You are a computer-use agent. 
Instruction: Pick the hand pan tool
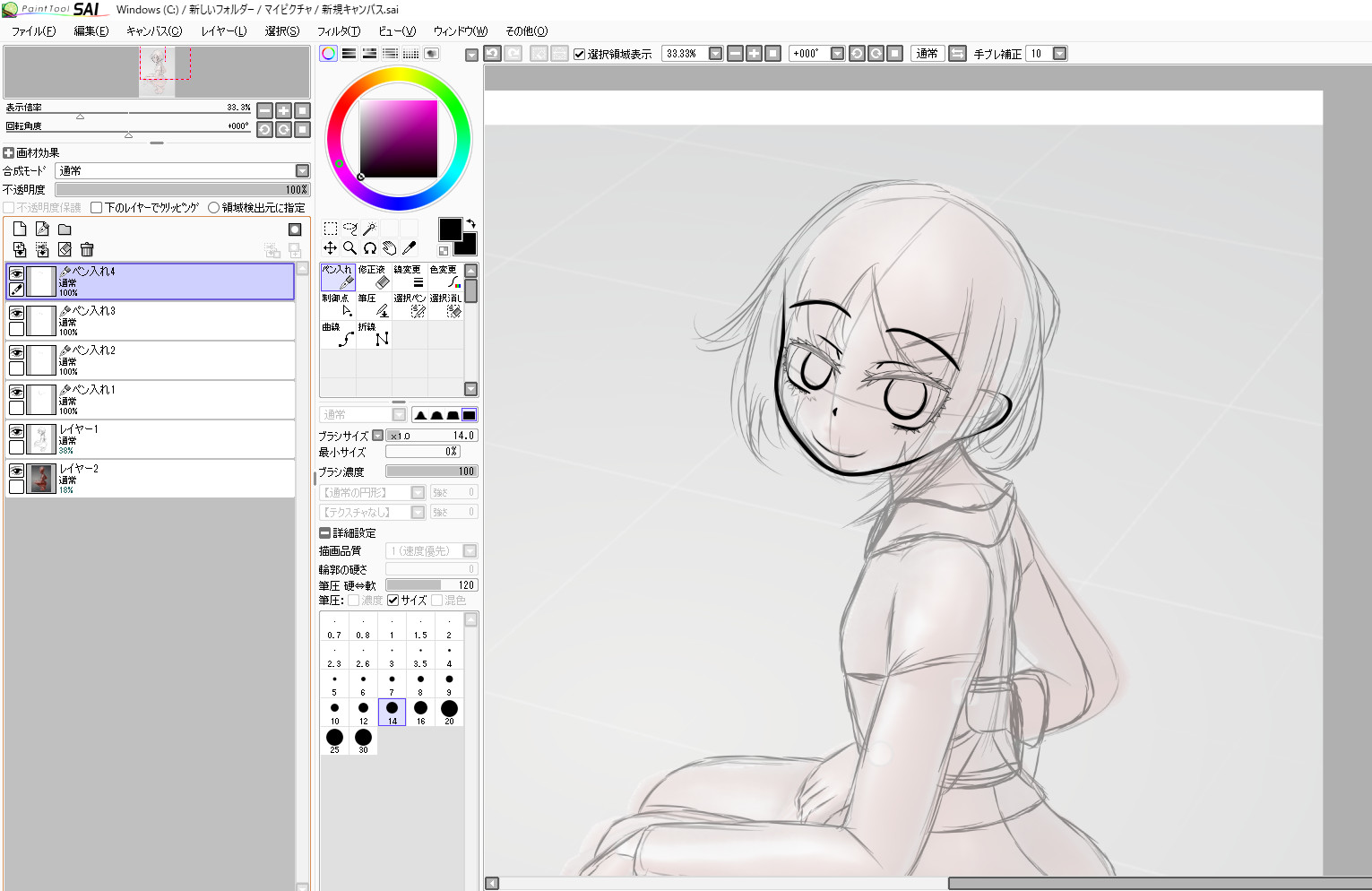click(x=390, y=248)
